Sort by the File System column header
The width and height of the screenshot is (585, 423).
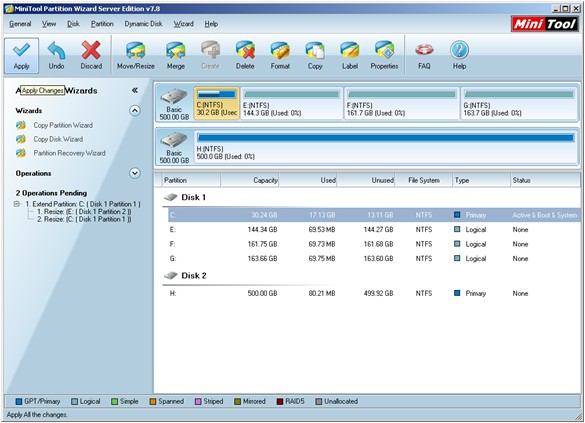click(423, 180)
